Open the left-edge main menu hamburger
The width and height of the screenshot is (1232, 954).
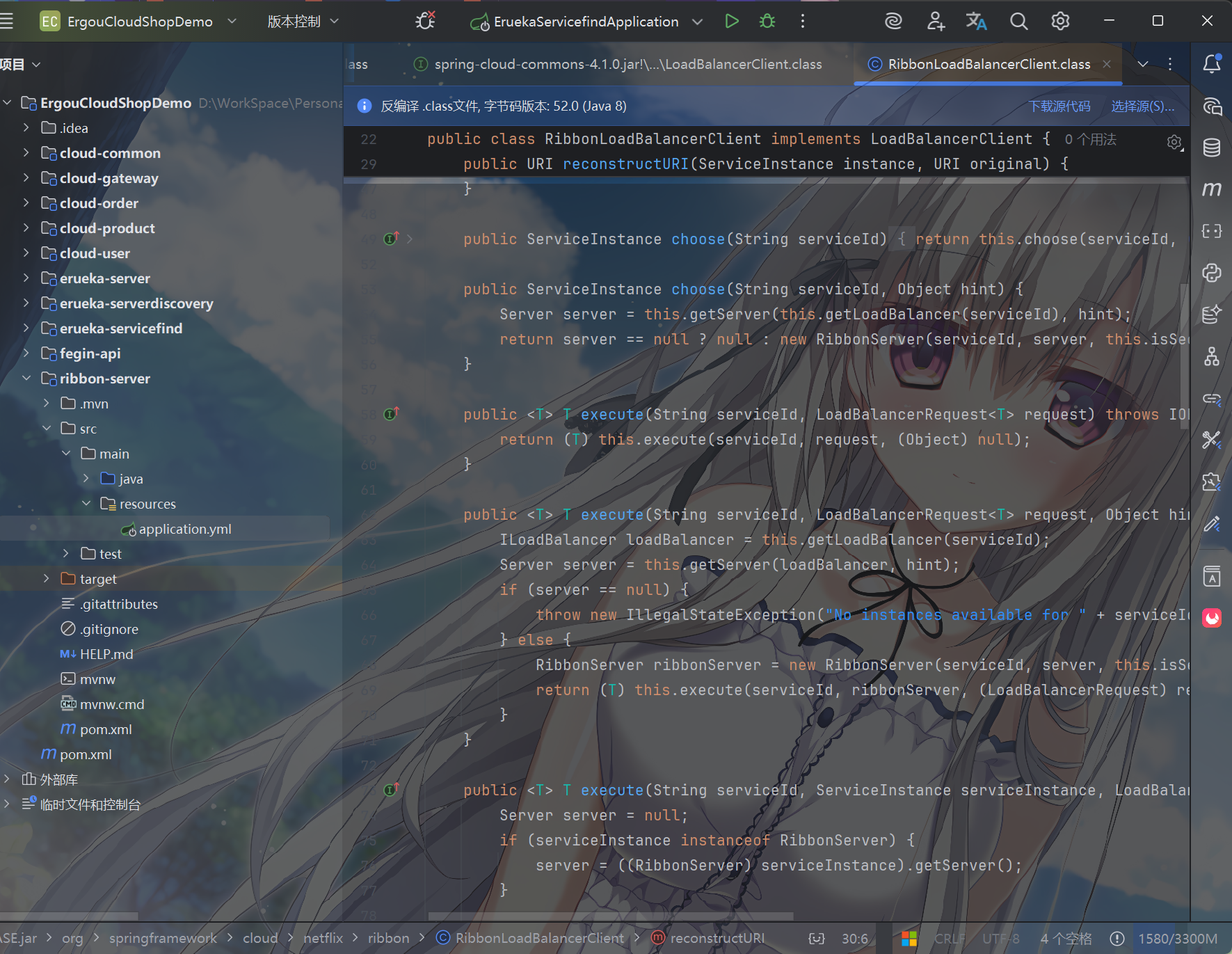tap(6, 22)
